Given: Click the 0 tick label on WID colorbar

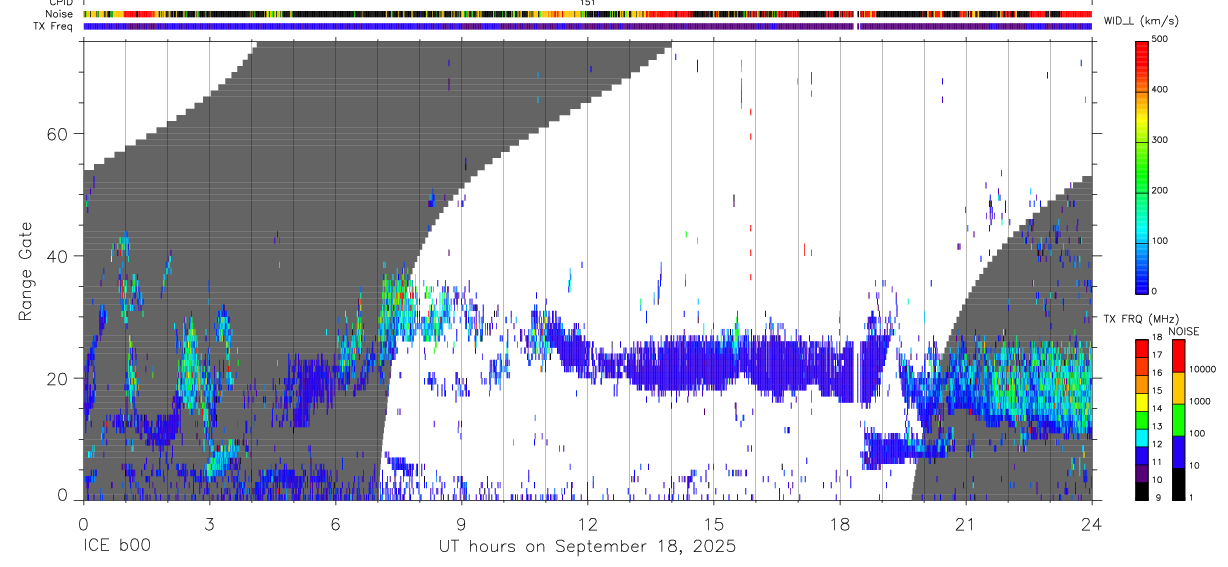Looking at the screenshot, I should pos(1155,291).
